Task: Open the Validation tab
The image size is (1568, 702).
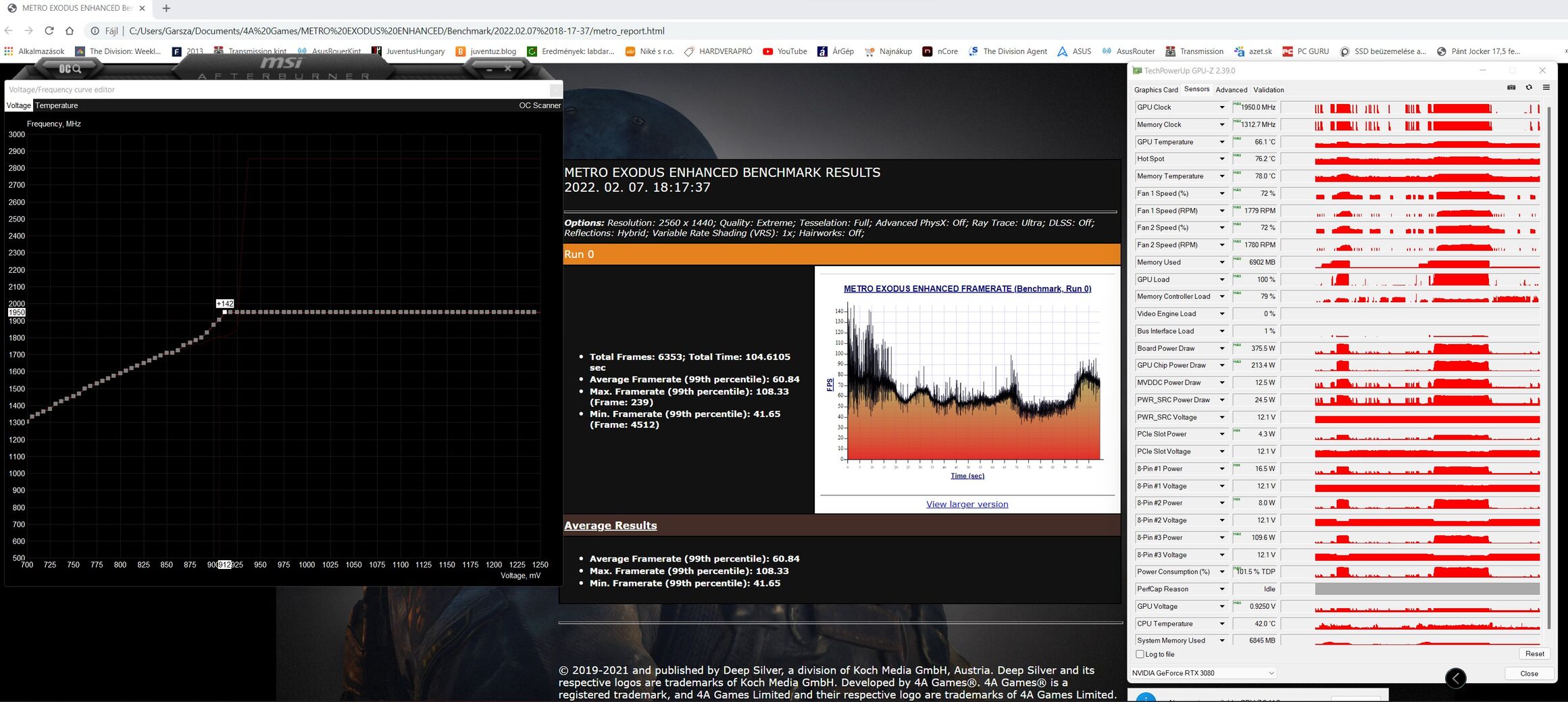Action: click(x=1269, y=90)
